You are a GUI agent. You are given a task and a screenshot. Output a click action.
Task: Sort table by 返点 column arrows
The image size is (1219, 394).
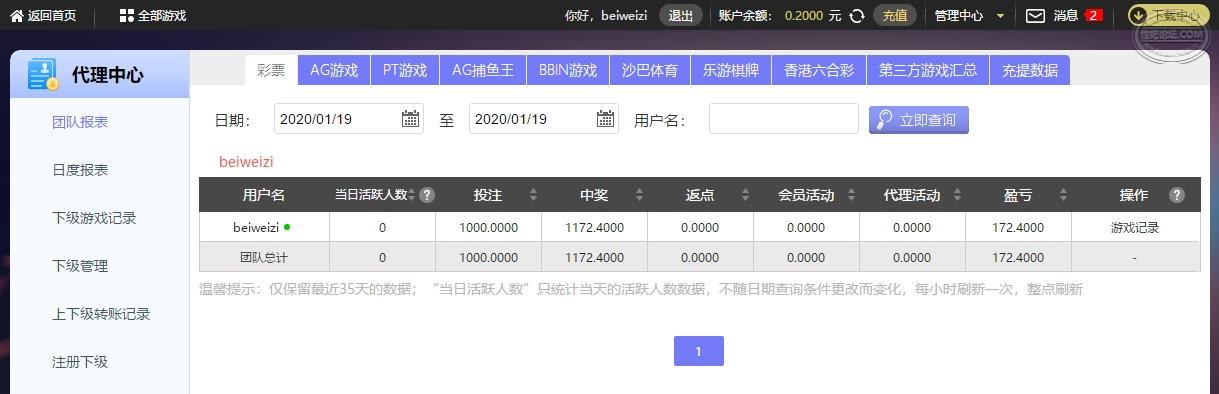(745, 195)
